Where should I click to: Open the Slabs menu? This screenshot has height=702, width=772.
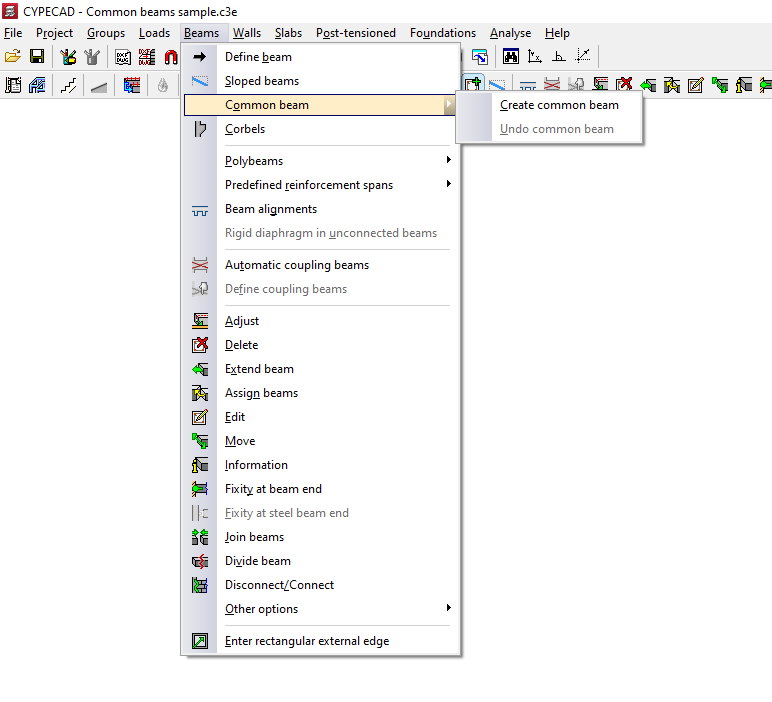pos(288,33)
